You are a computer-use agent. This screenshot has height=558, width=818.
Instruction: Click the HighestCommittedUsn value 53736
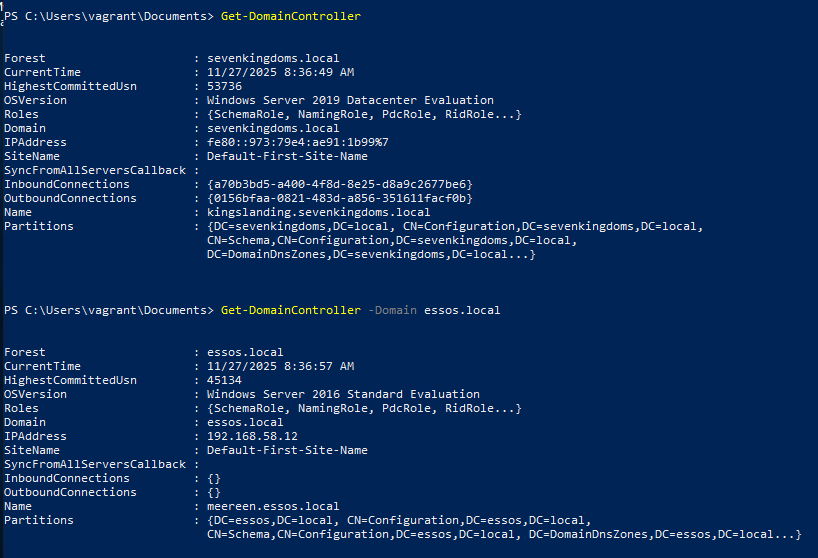click(224, 86)
